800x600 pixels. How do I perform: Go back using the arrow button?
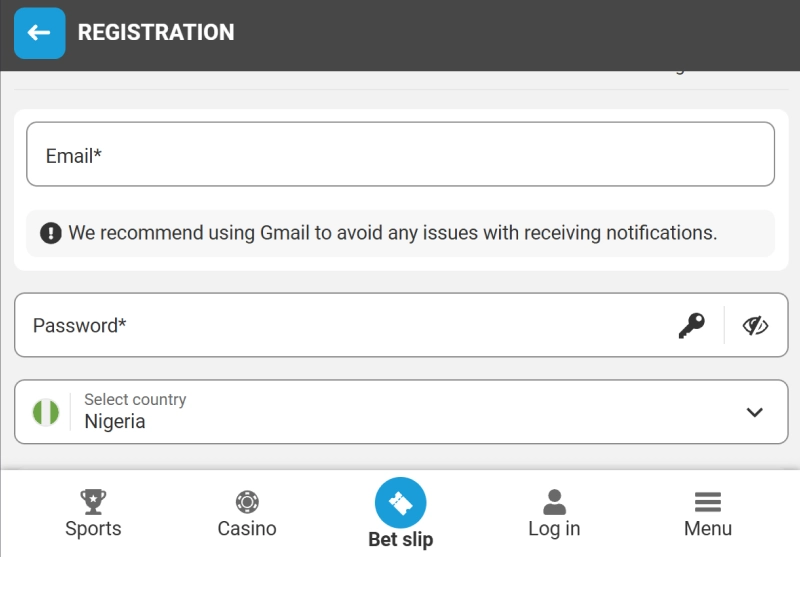(x=38, y=33)
